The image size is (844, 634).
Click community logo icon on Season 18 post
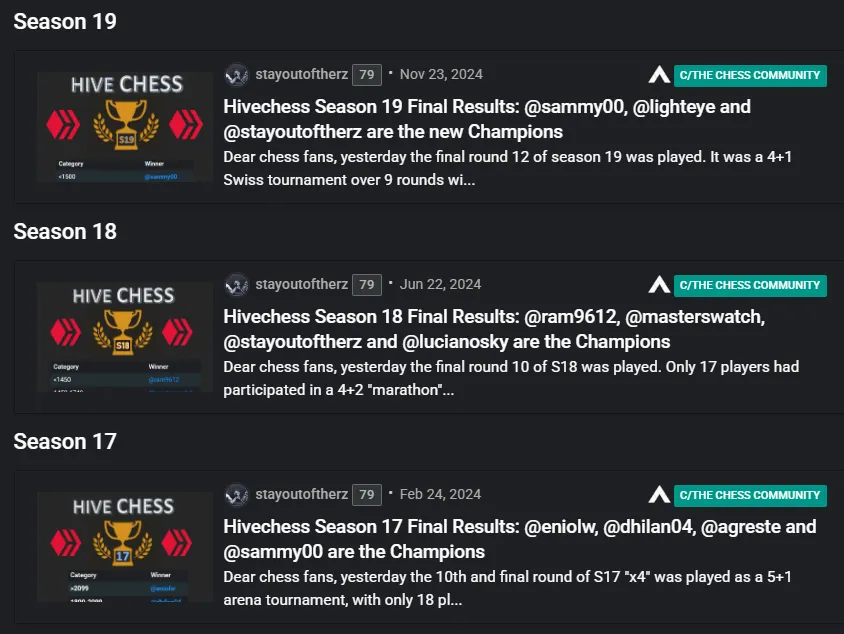pos(659,285)
